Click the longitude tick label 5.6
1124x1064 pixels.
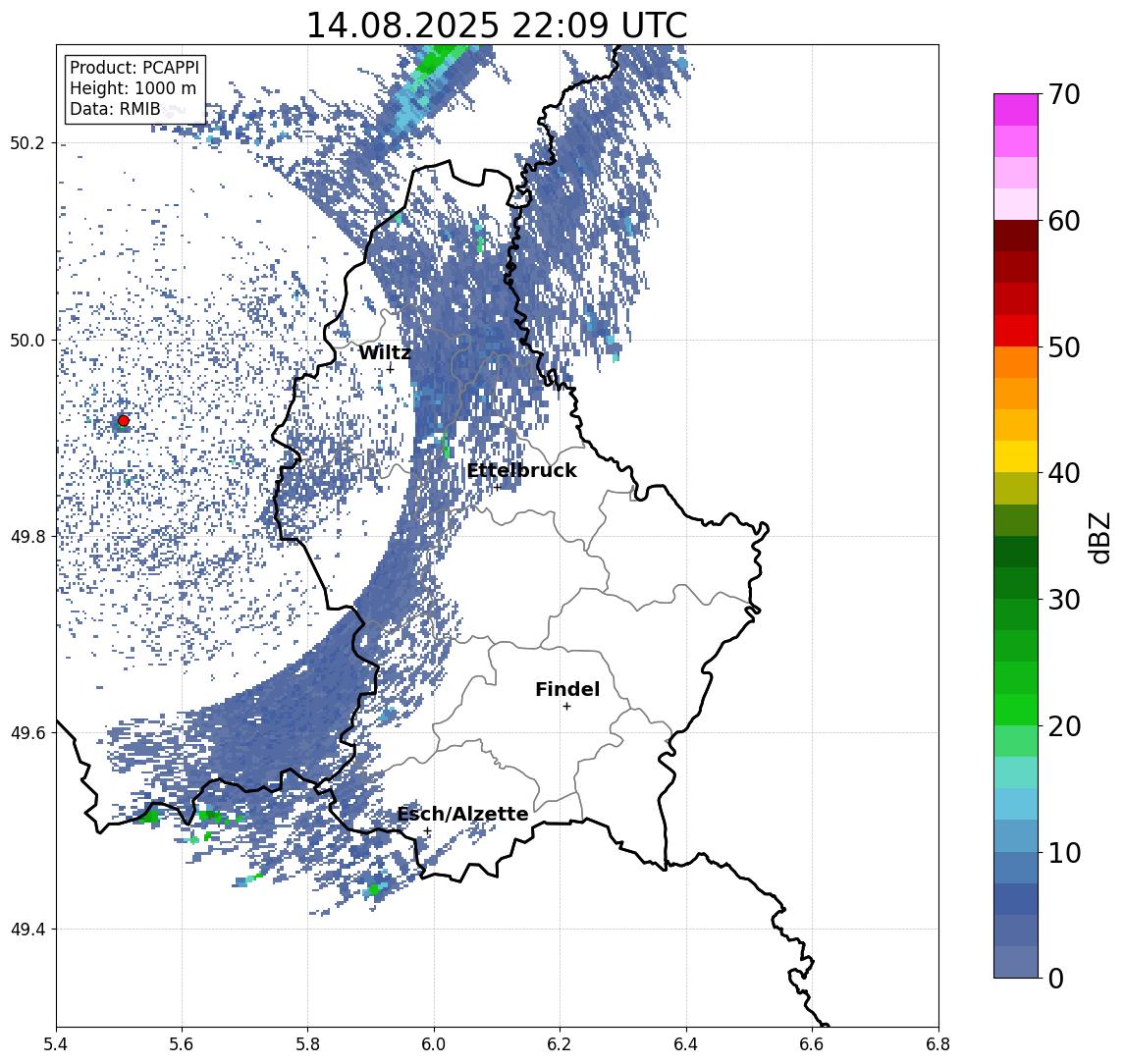(182, 1044)
